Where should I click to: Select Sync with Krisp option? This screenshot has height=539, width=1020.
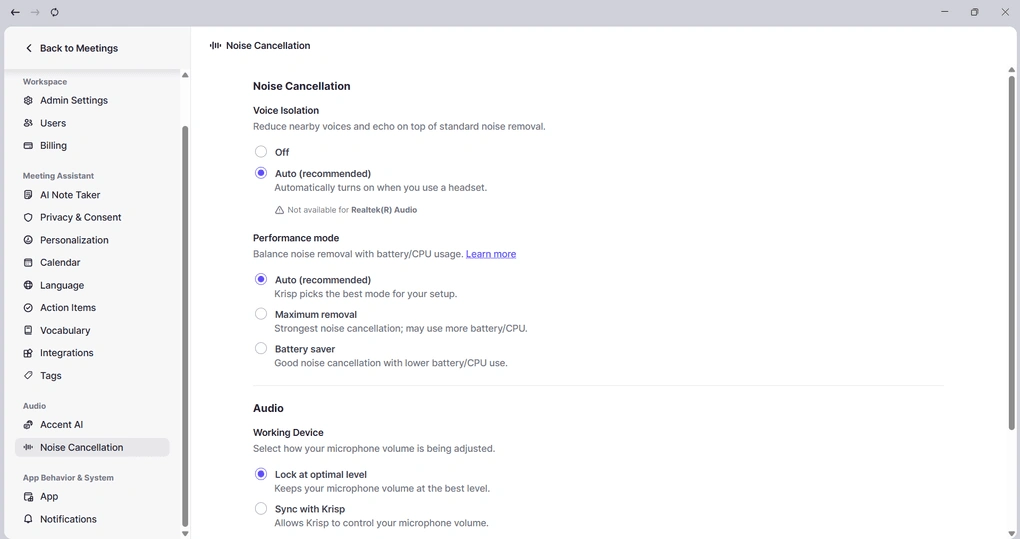(261, 508)
